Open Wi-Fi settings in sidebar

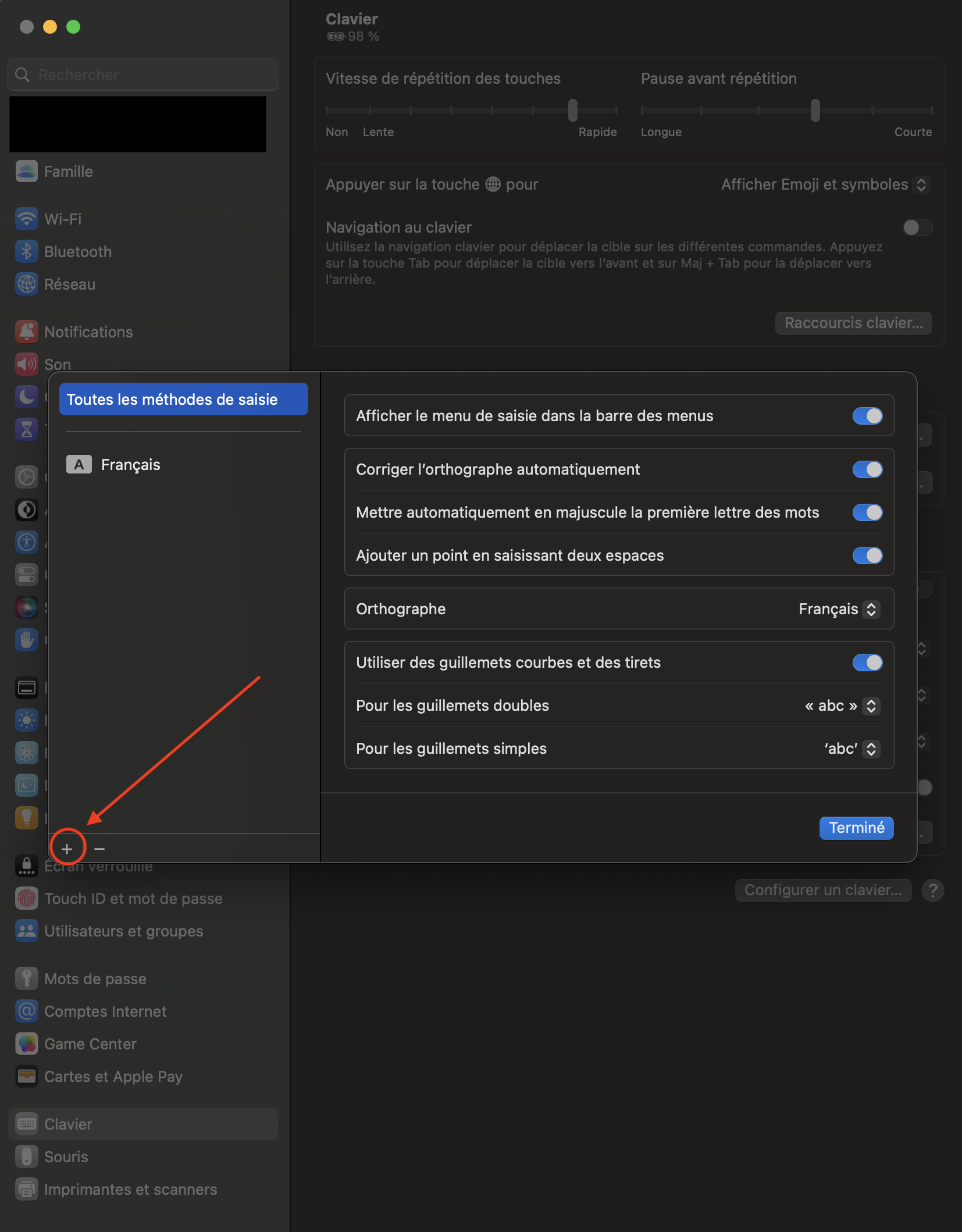click(63, 219)
